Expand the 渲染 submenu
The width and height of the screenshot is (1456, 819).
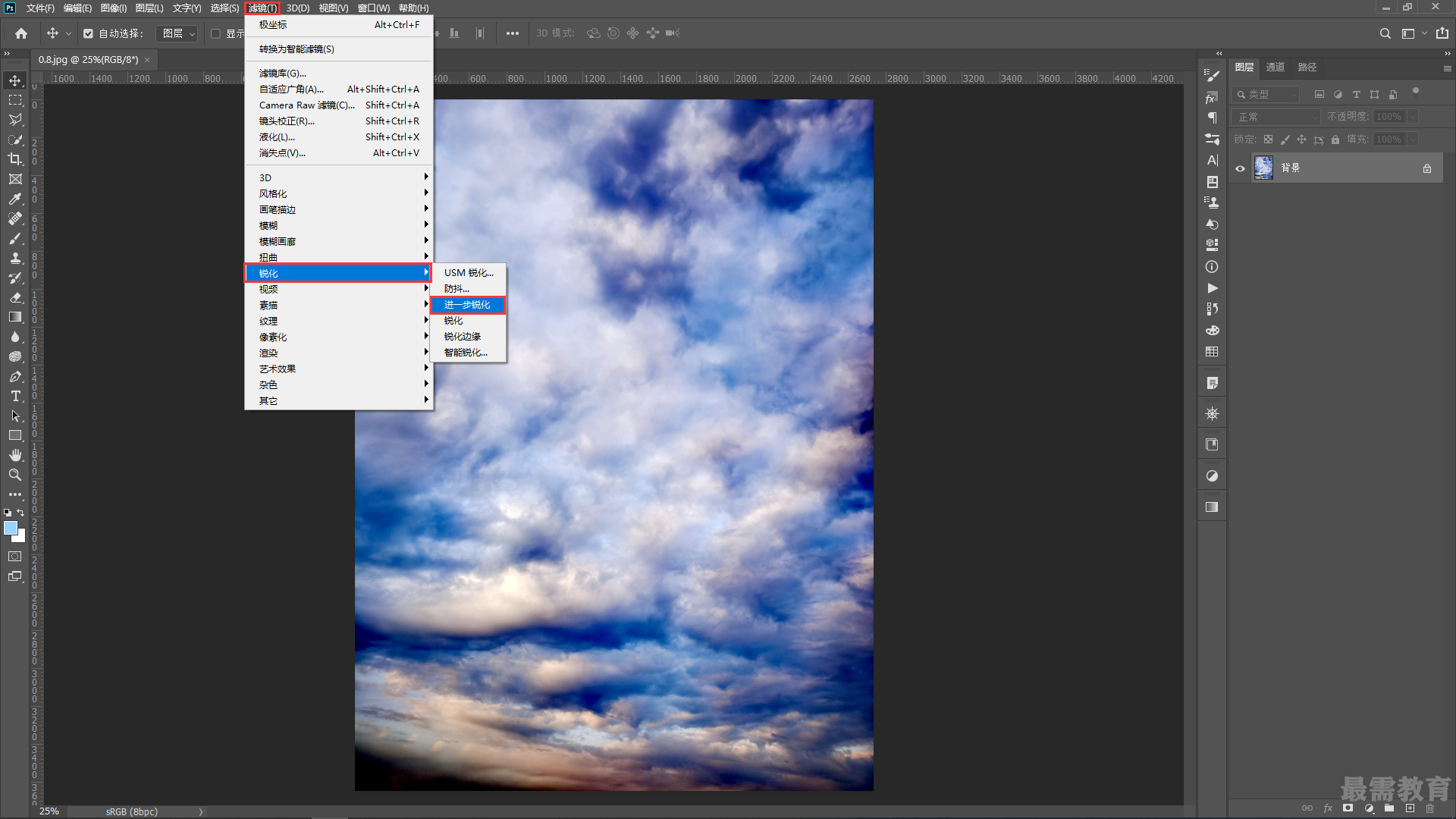point(338,353)
